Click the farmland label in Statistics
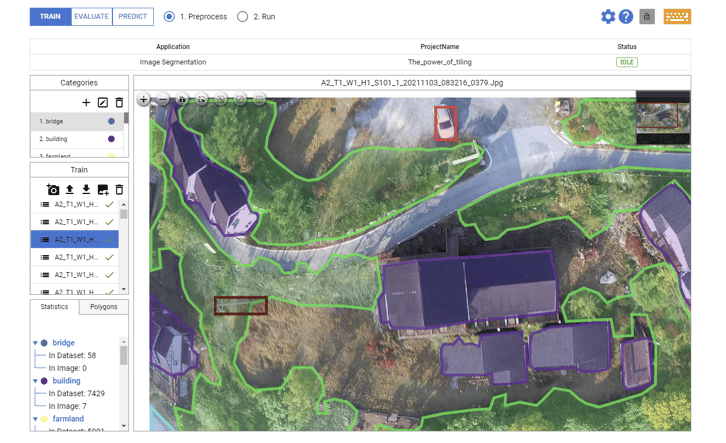 tap(68, 419)
